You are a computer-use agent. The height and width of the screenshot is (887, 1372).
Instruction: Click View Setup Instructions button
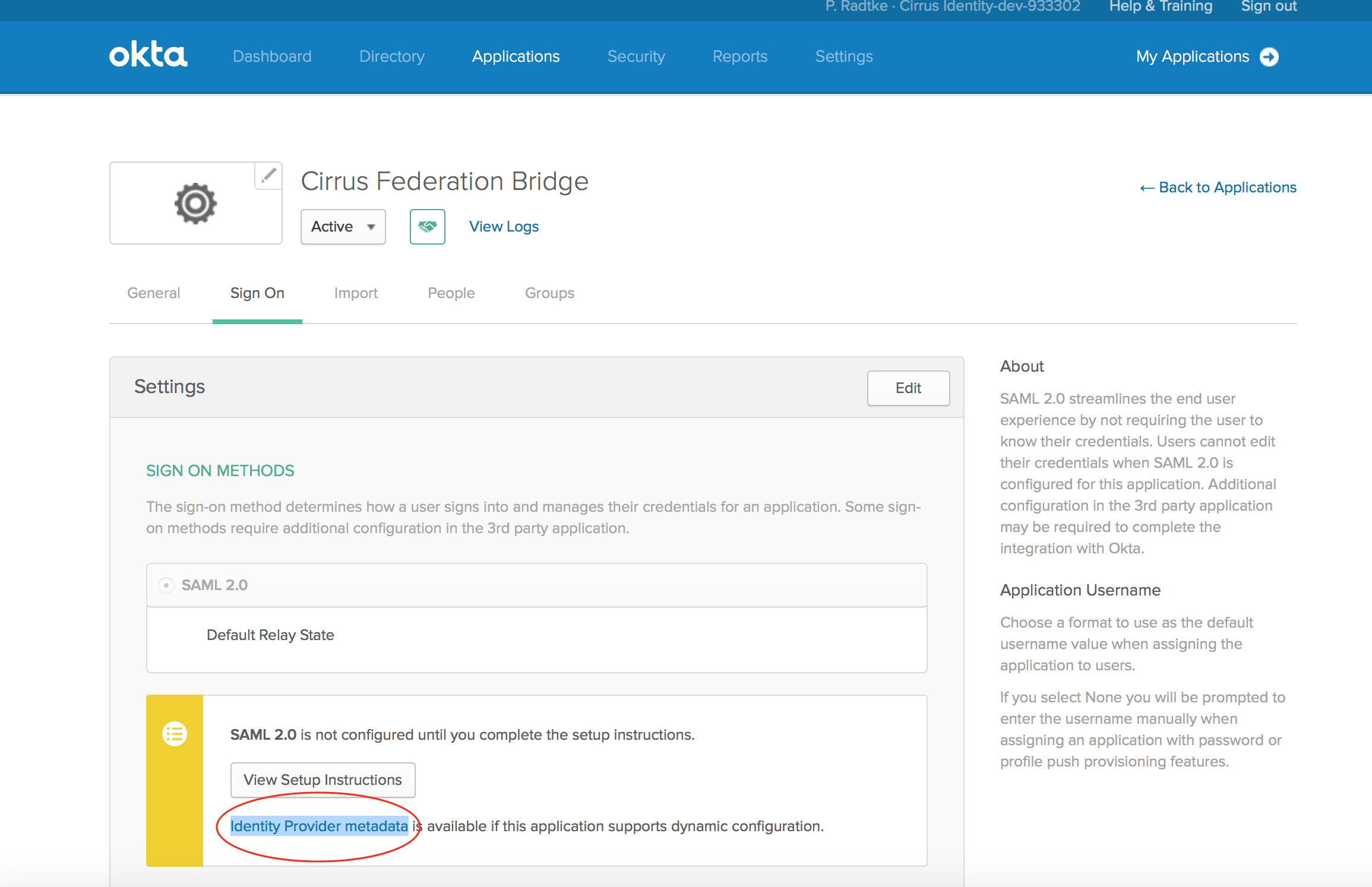coord(323,780)
